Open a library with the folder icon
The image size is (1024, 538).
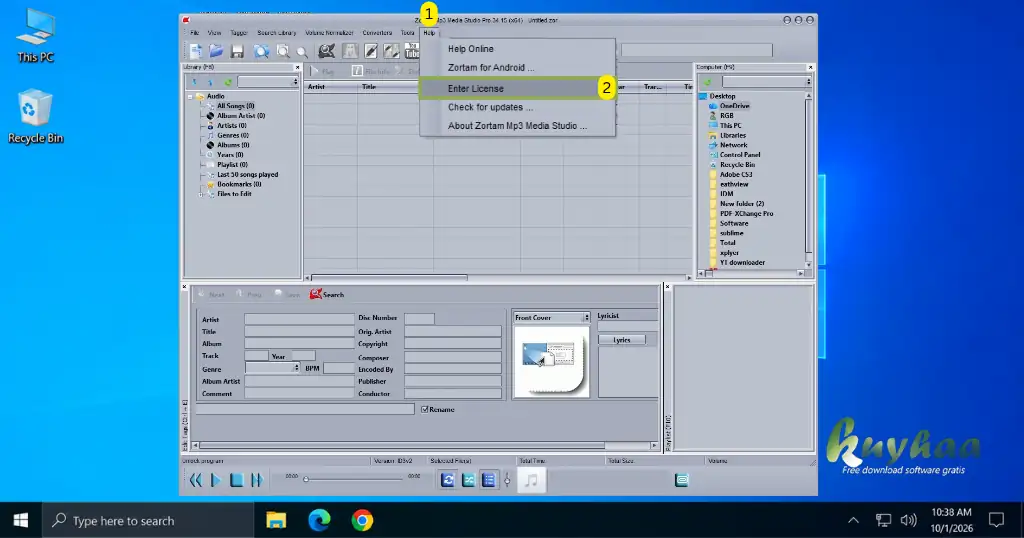point(216,51)
